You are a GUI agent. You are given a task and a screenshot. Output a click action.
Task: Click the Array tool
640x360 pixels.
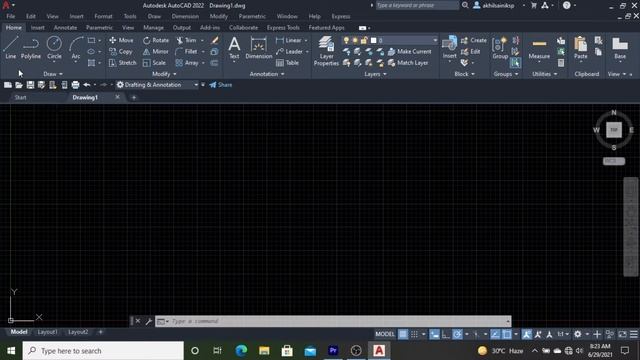pos(187,63)
